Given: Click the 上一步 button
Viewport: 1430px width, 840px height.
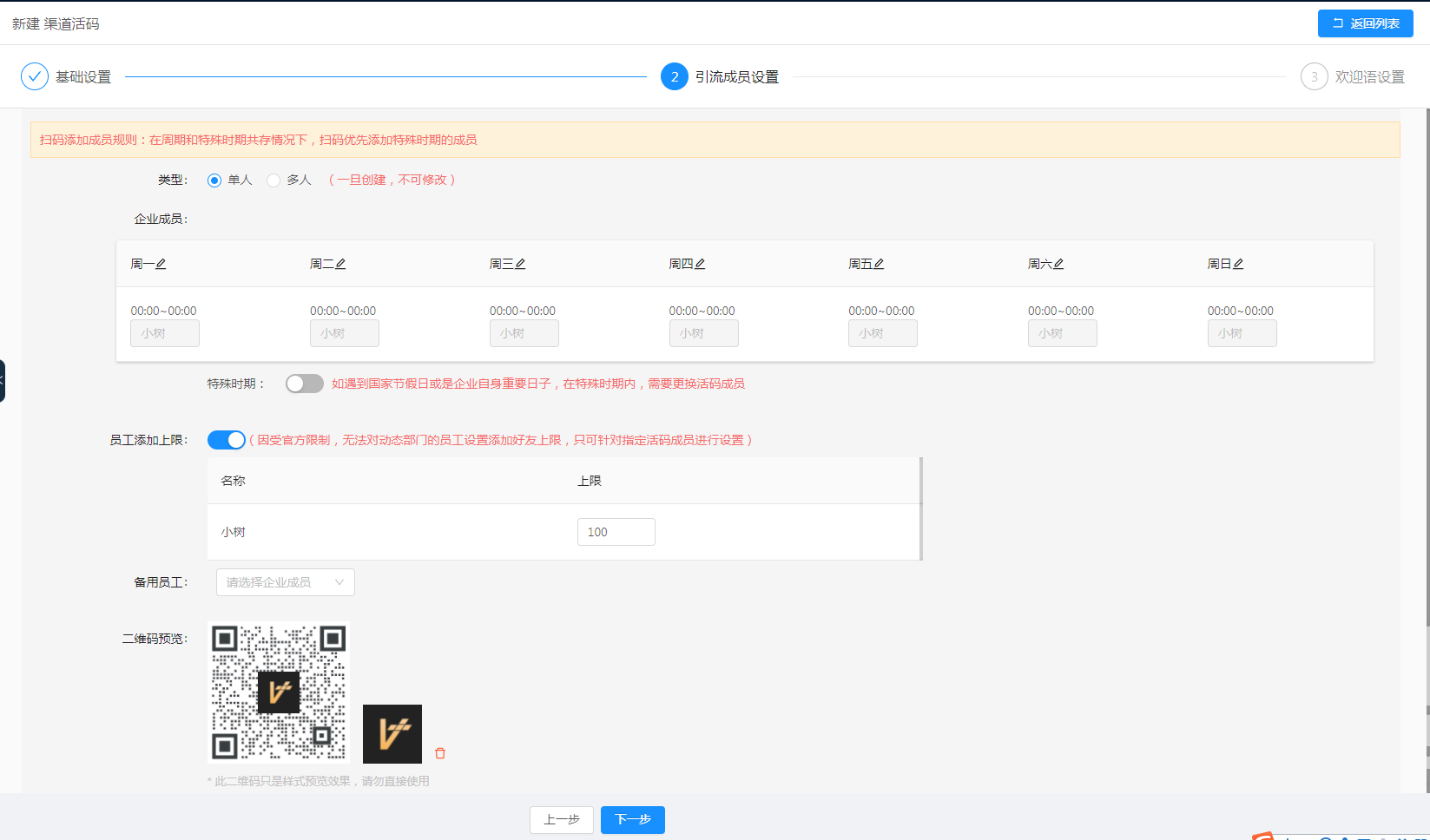Looking at the screenshot, I should click(x=562, y=820).
